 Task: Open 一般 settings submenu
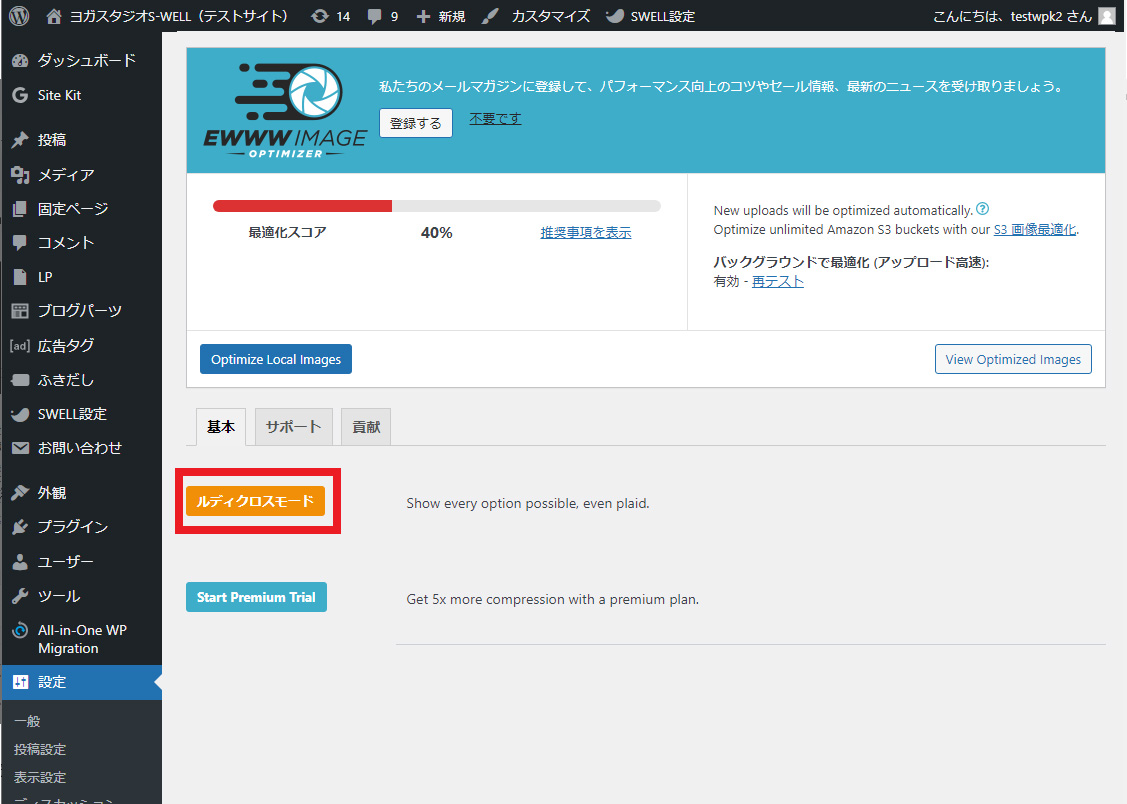click(27, 721)
